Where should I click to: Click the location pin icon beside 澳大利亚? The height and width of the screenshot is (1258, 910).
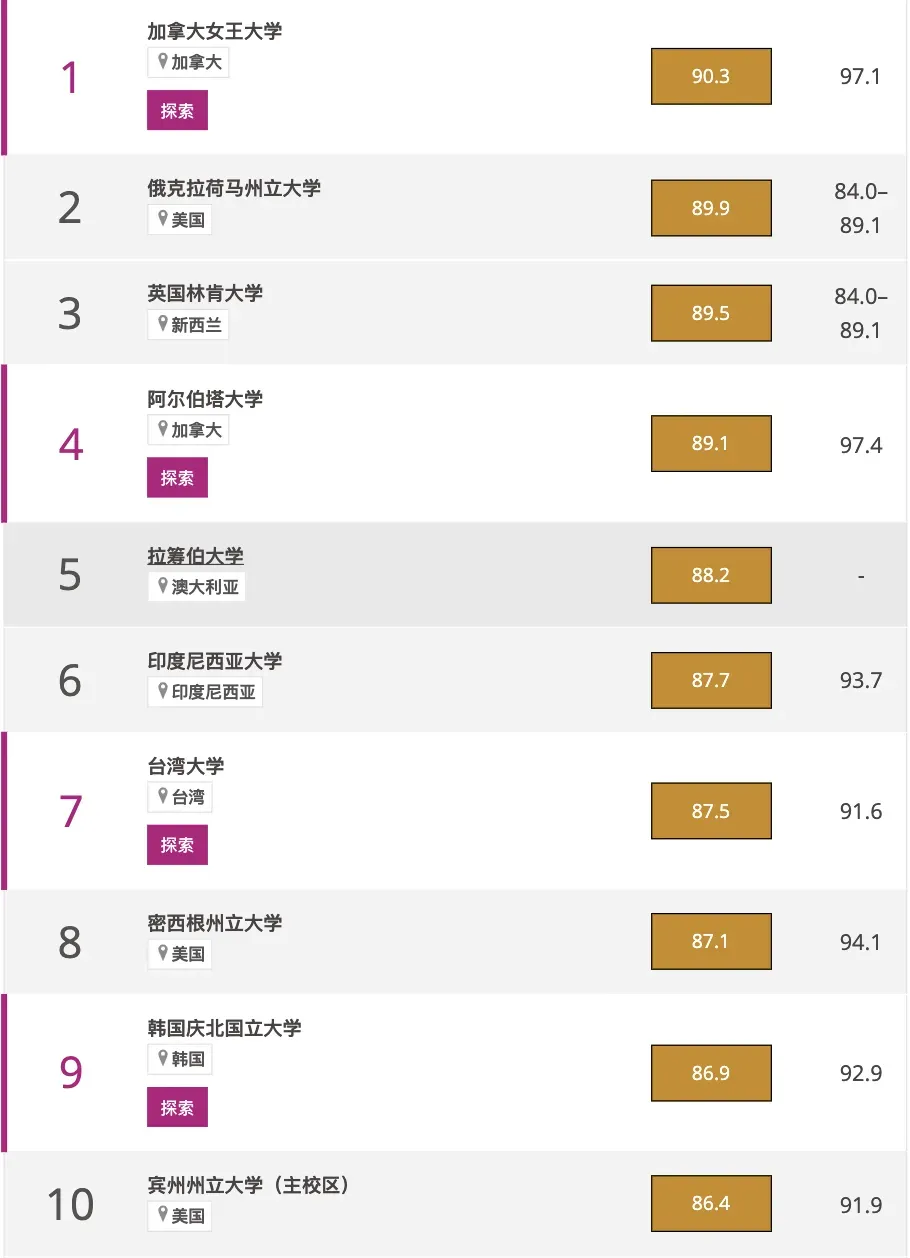(x=163, y=586)
